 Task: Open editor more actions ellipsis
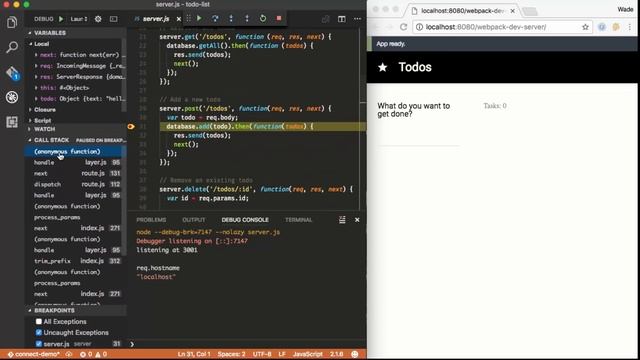[358, 19]
